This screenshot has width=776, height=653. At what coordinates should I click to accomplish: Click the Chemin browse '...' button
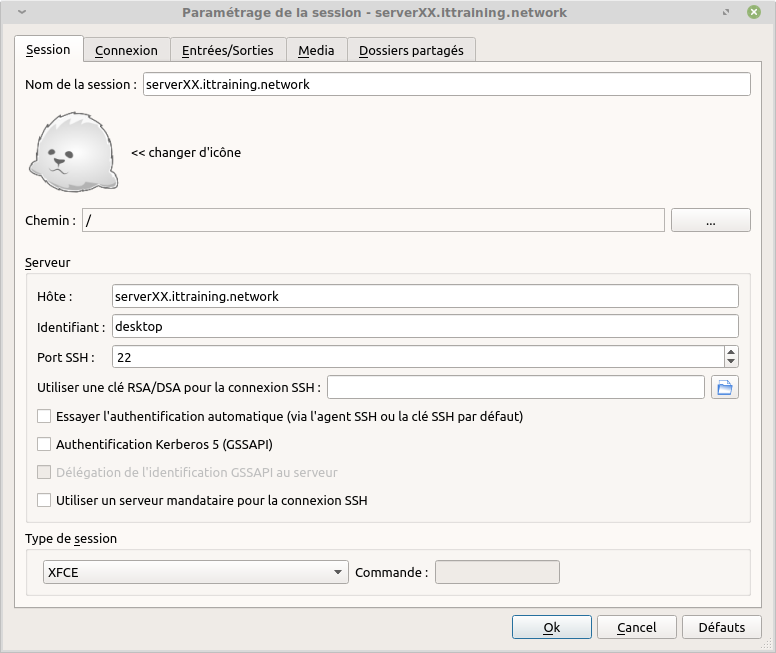[710, 221]
